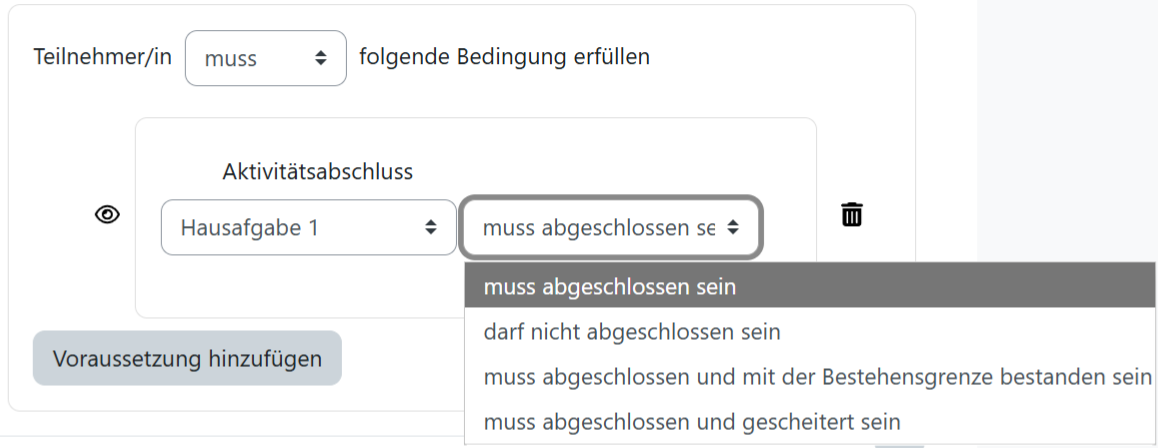Pick the 'mit der Bestehensgrenze bestanden sein' option
Screen dimensions: 1158x448
(817, 377)
